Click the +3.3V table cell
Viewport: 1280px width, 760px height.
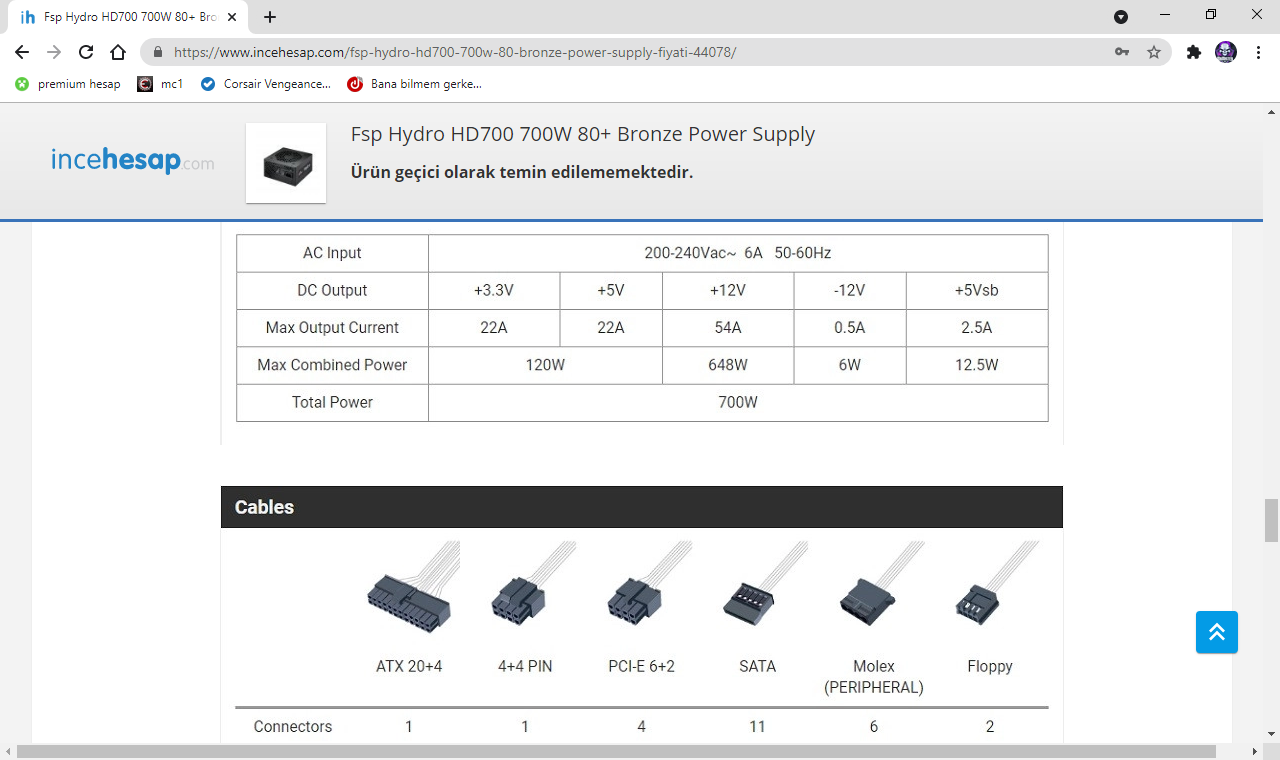[x=494, y=290]
